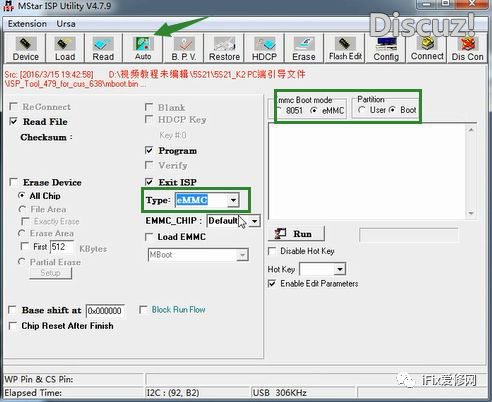This screenshot has width=492, height=402.
Task: Enable the Load EMMC checkbox
Action: [x=149, y=237]
